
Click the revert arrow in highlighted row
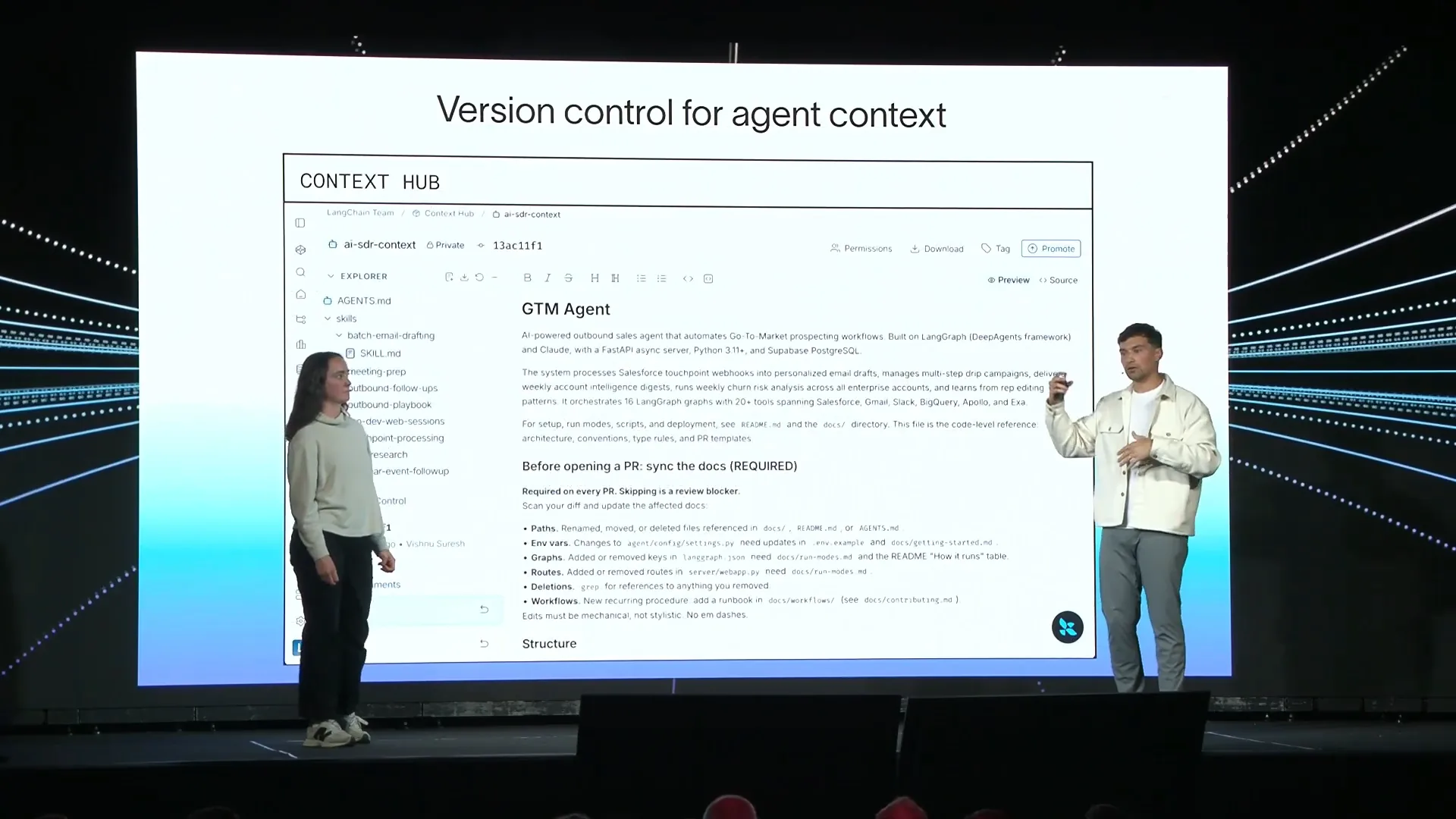(x=484, y=609)
